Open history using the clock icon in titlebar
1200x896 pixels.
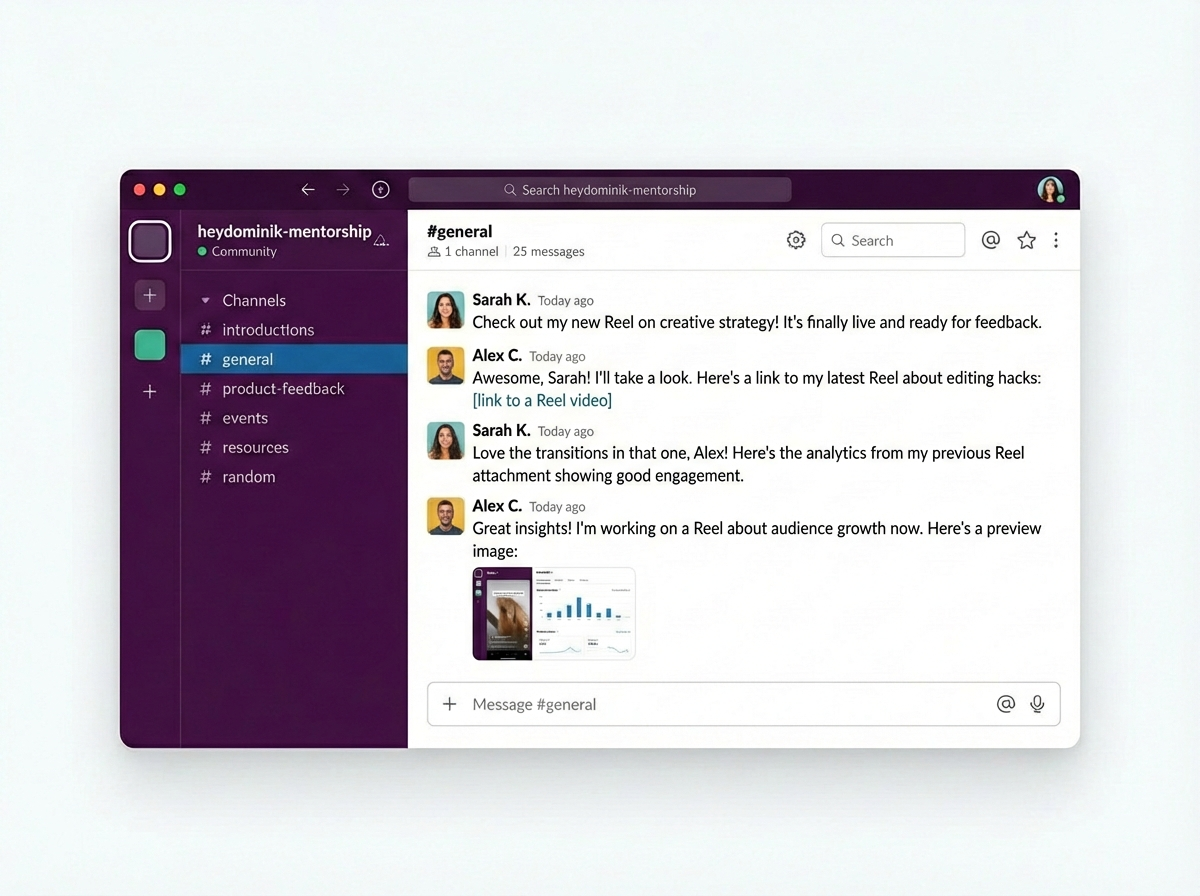[x=380, y=189]
